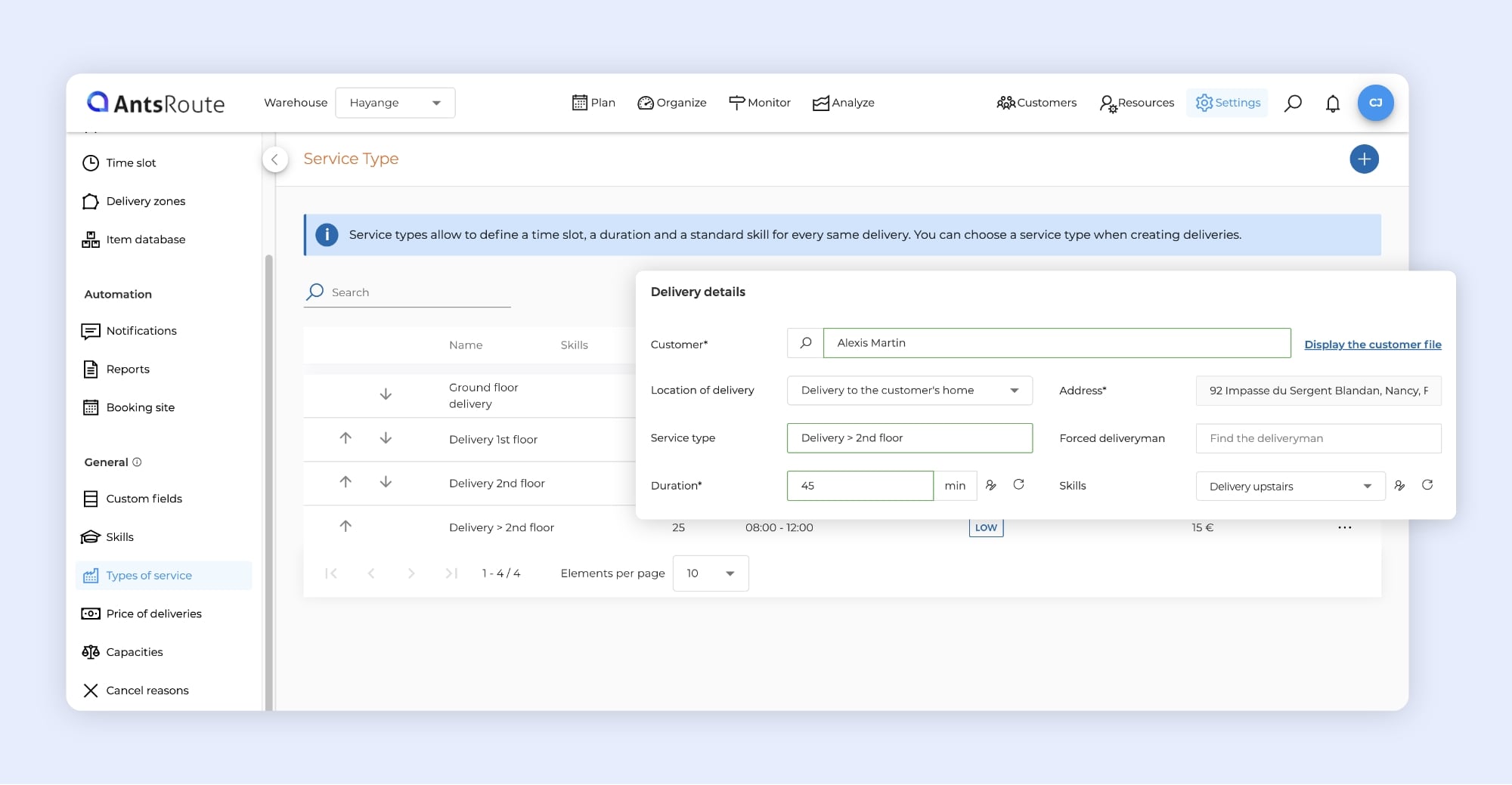Select Price of deliveries in sidebar
Screen dimensions: 1512x785
pyautogui.click(x=153, y=613)
